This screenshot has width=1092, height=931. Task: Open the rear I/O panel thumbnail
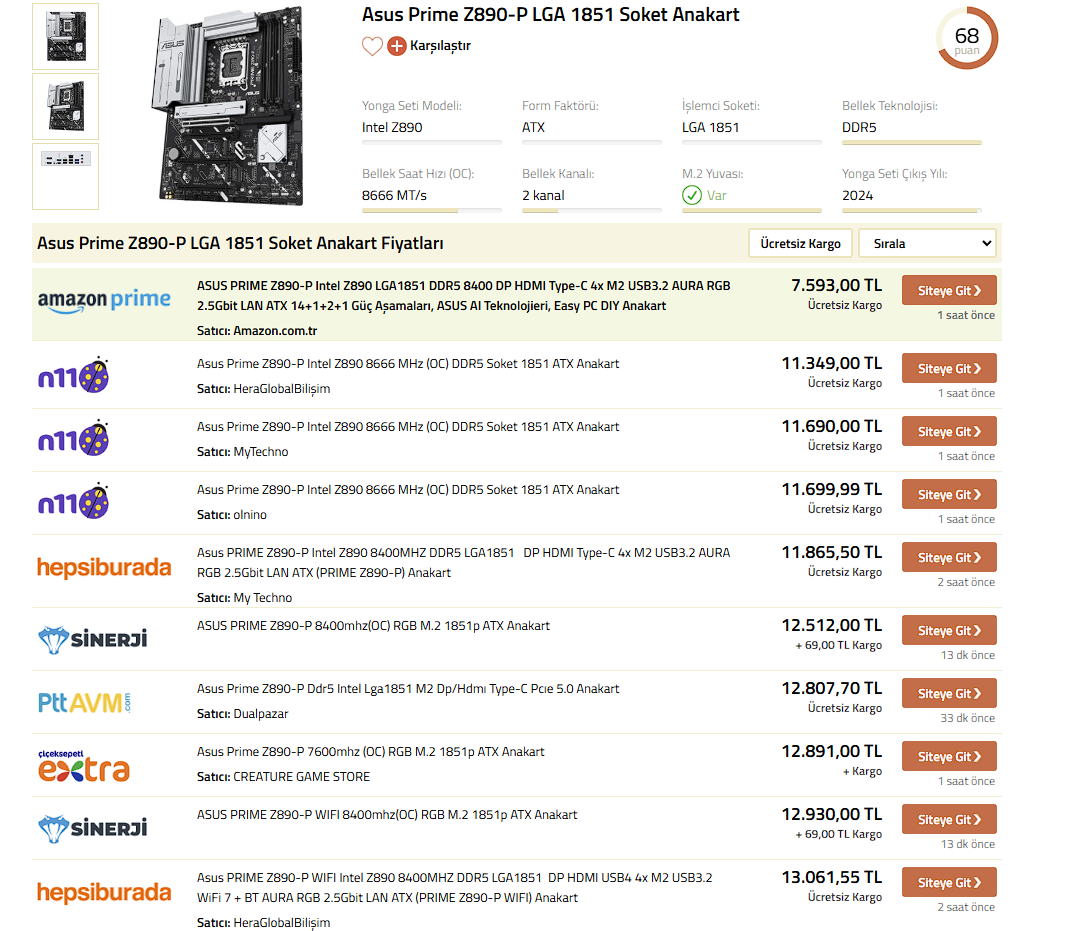tap(65, 176)
